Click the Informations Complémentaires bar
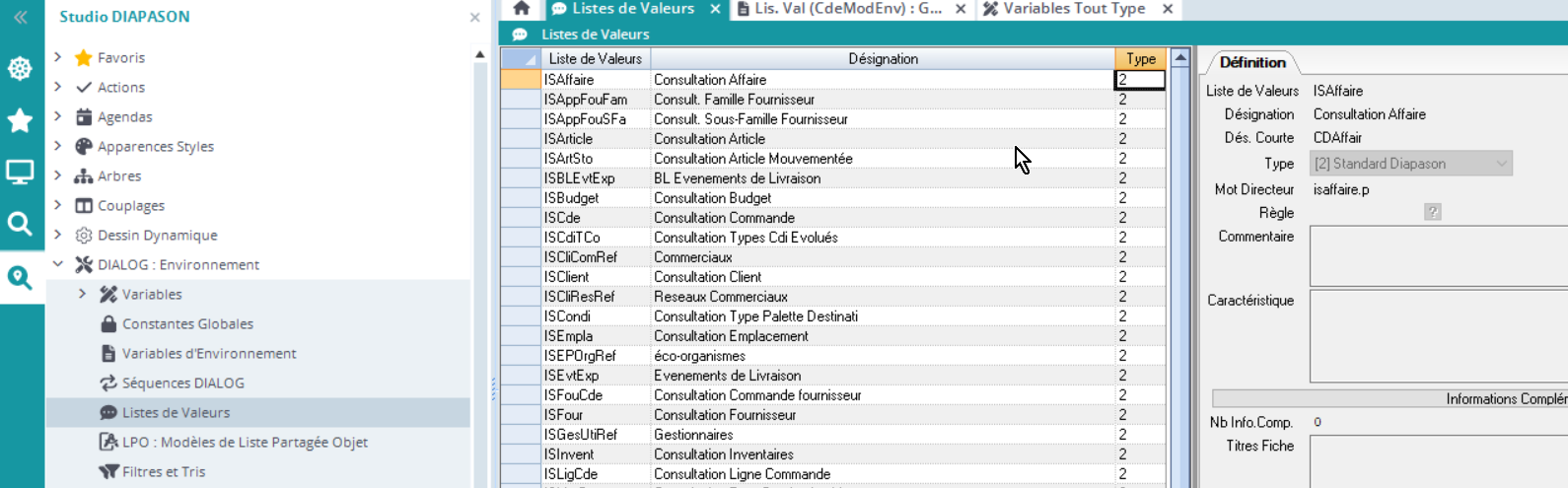Viewport: 1568px width, 488px height. (x=1390, y=399)
